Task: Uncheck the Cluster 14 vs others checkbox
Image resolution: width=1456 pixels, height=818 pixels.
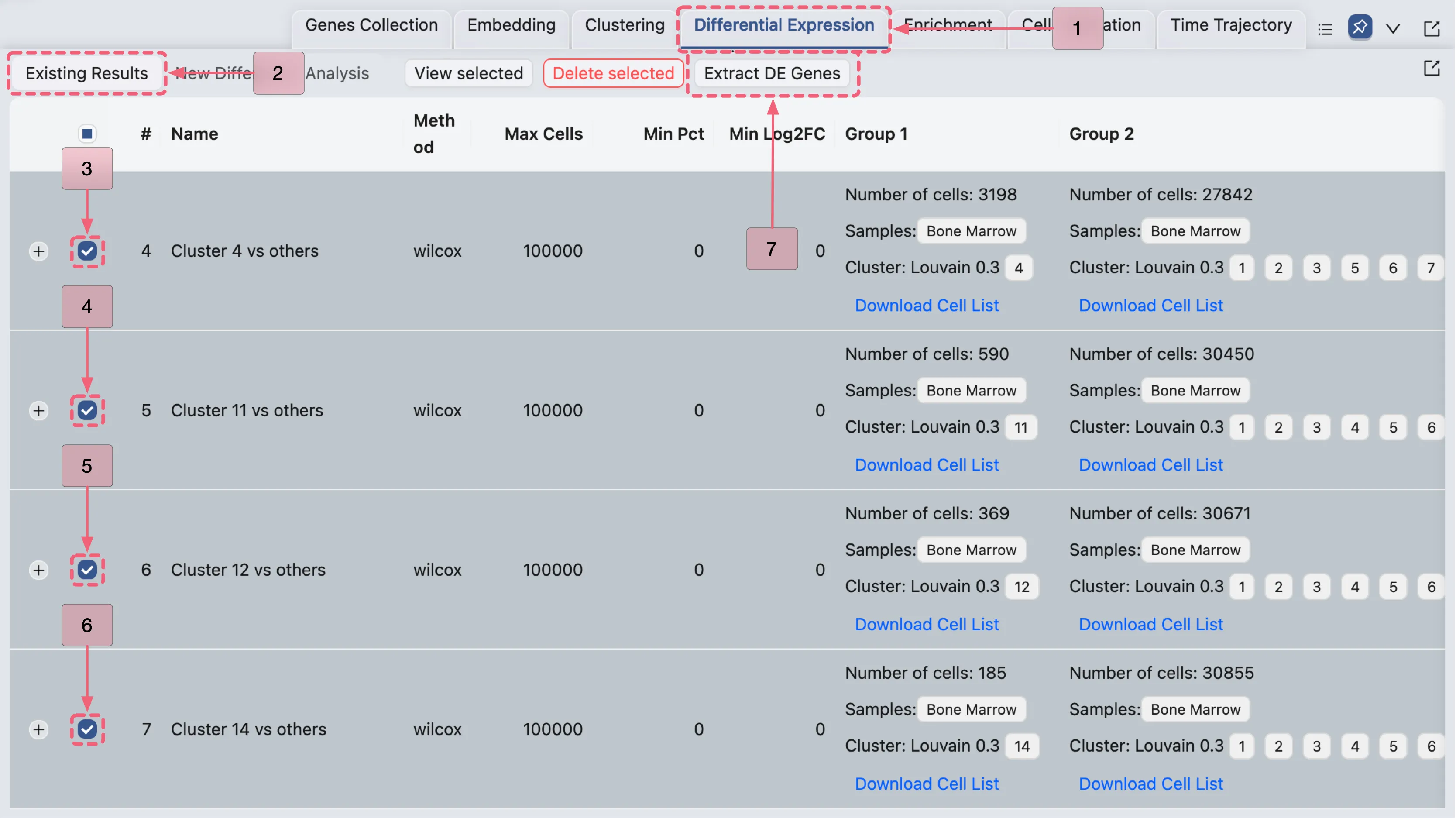Action: point(87,729)
